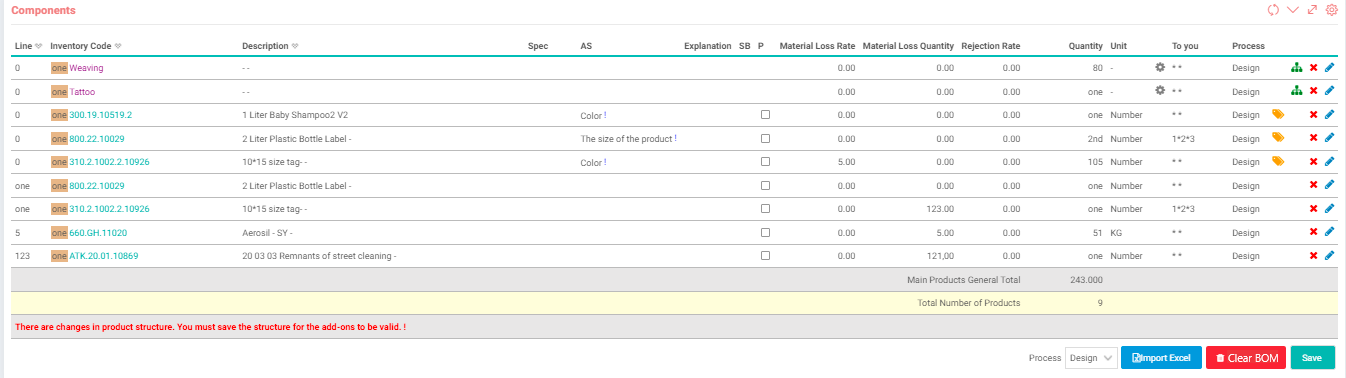Sort by the Inventory Code column arrow

(x=118, y=46)
